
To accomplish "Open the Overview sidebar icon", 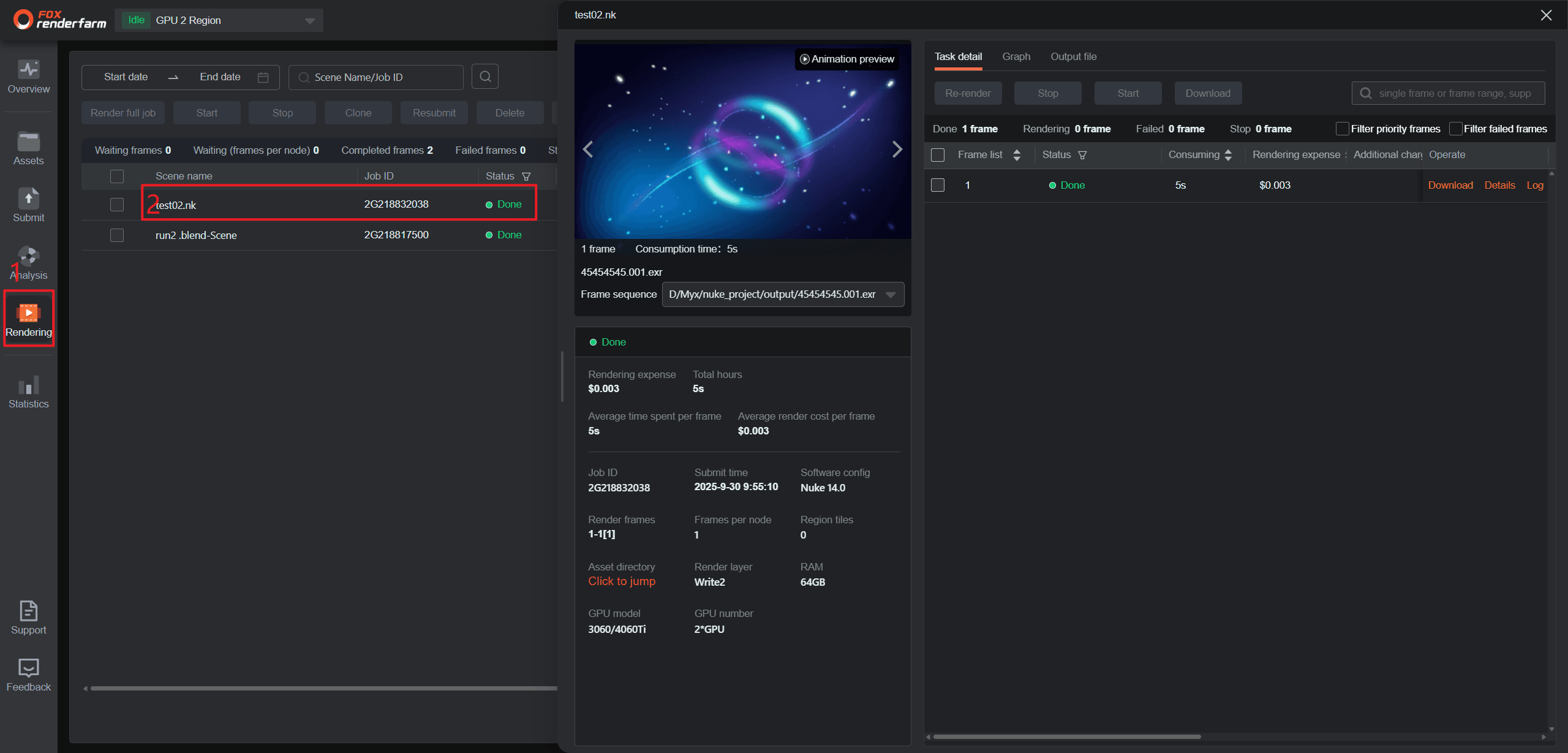I will [28, 69].
